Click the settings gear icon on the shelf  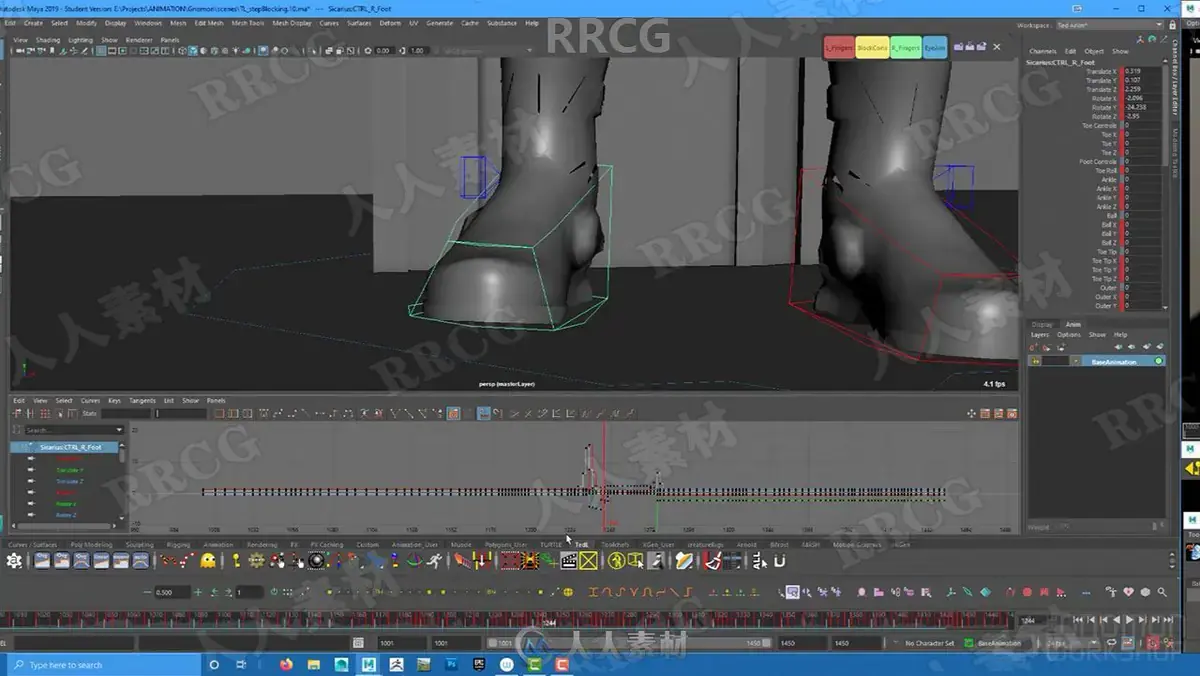(14, 561)
